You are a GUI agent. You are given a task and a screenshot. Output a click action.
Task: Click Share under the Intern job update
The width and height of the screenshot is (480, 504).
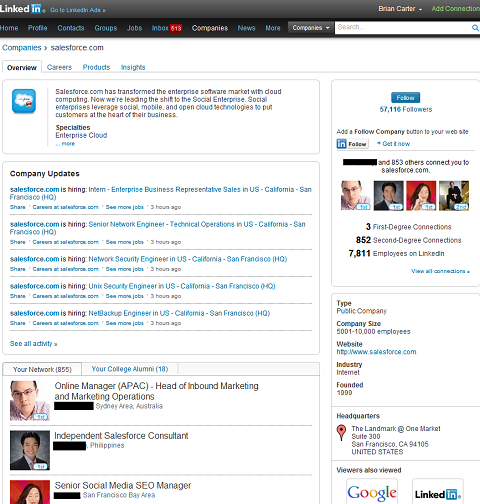[18, 207]
